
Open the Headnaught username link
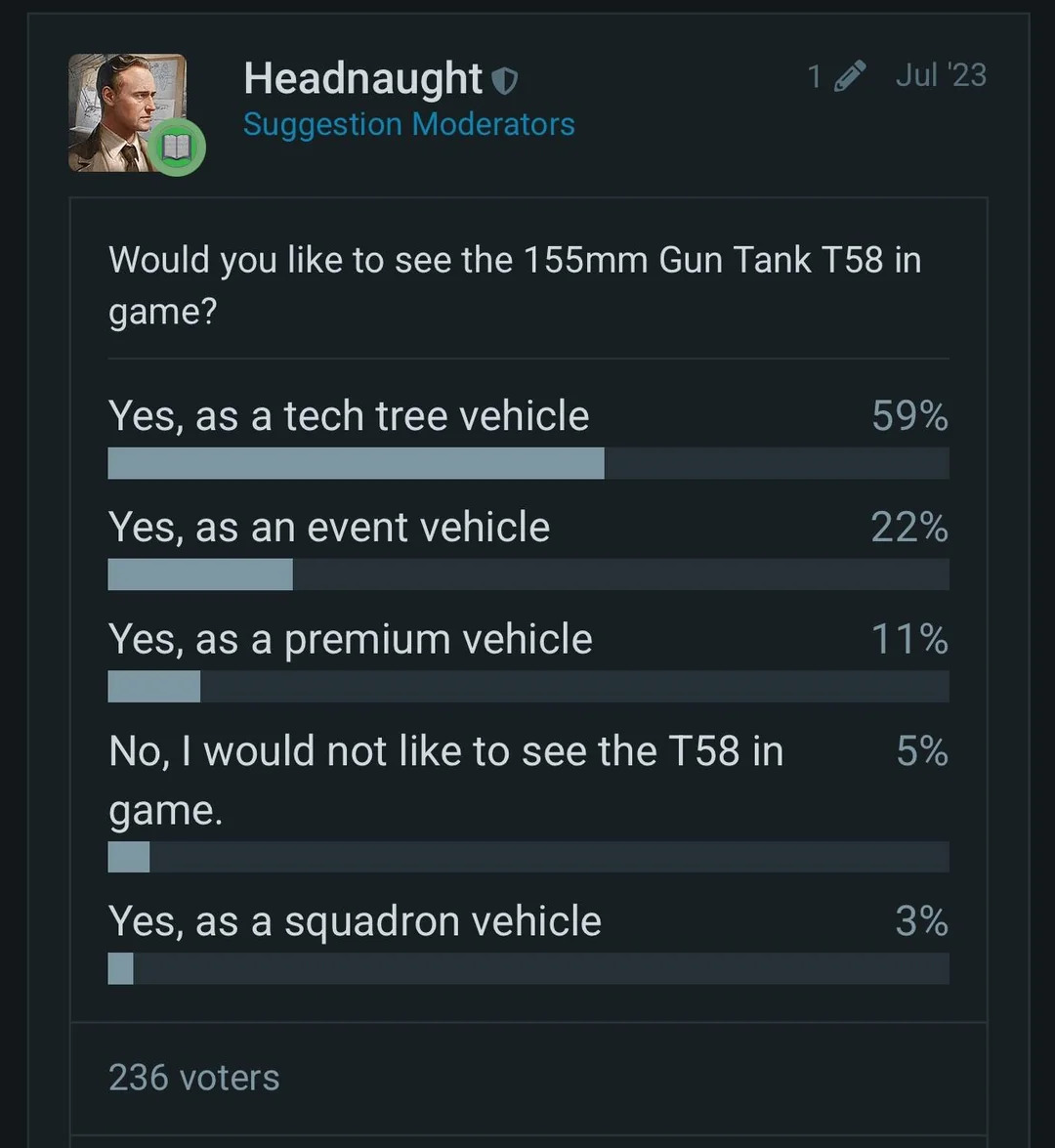click(362, 78)
